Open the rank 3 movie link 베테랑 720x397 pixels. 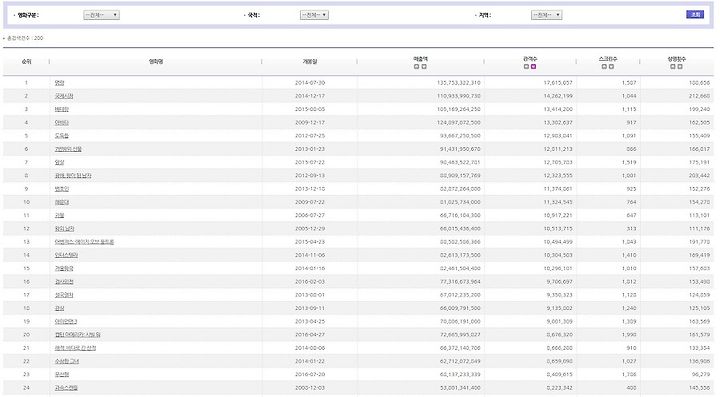[x=62, y=109]
